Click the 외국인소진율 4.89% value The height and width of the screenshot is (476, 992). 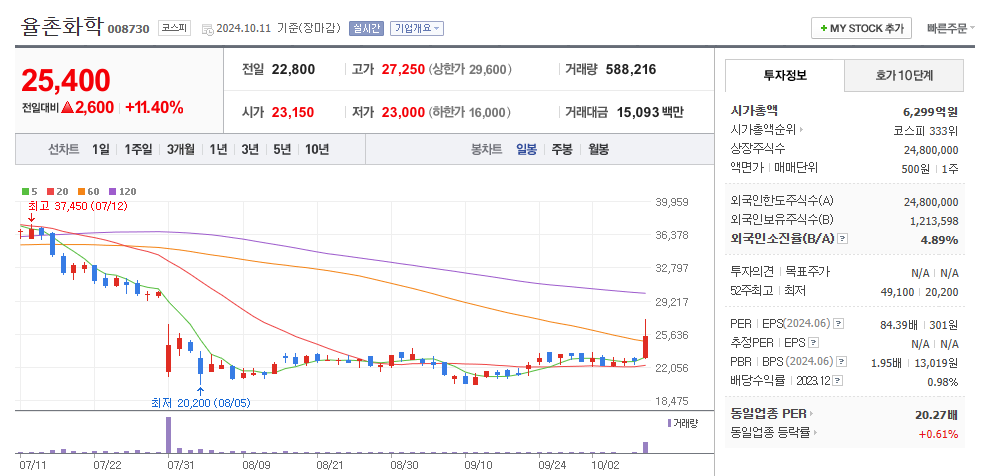(939, 240)
